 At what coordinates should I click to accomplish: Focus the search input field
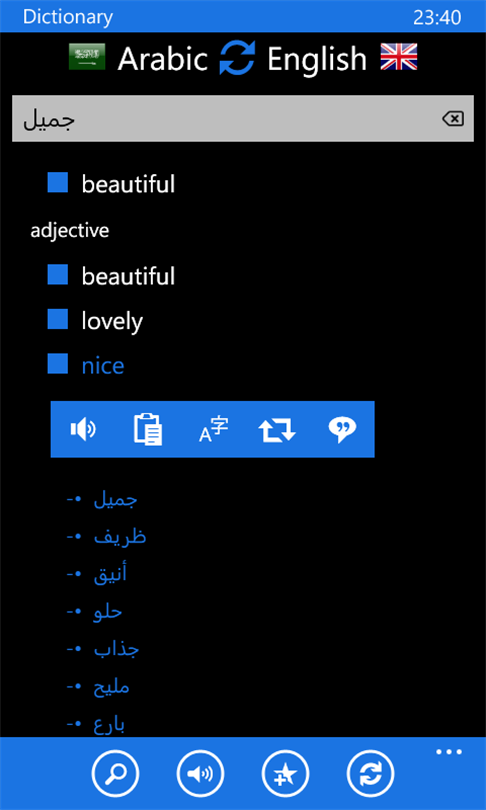pos(243,119)
